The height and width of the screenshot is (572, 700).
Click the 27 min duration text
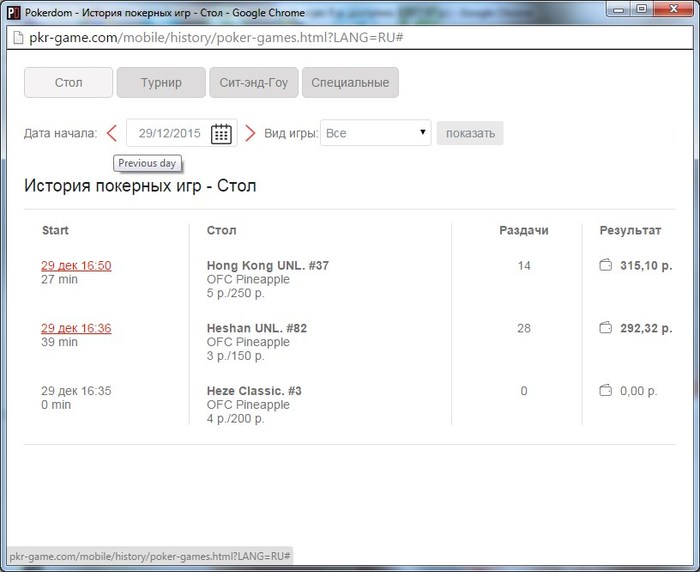point(59,280)
